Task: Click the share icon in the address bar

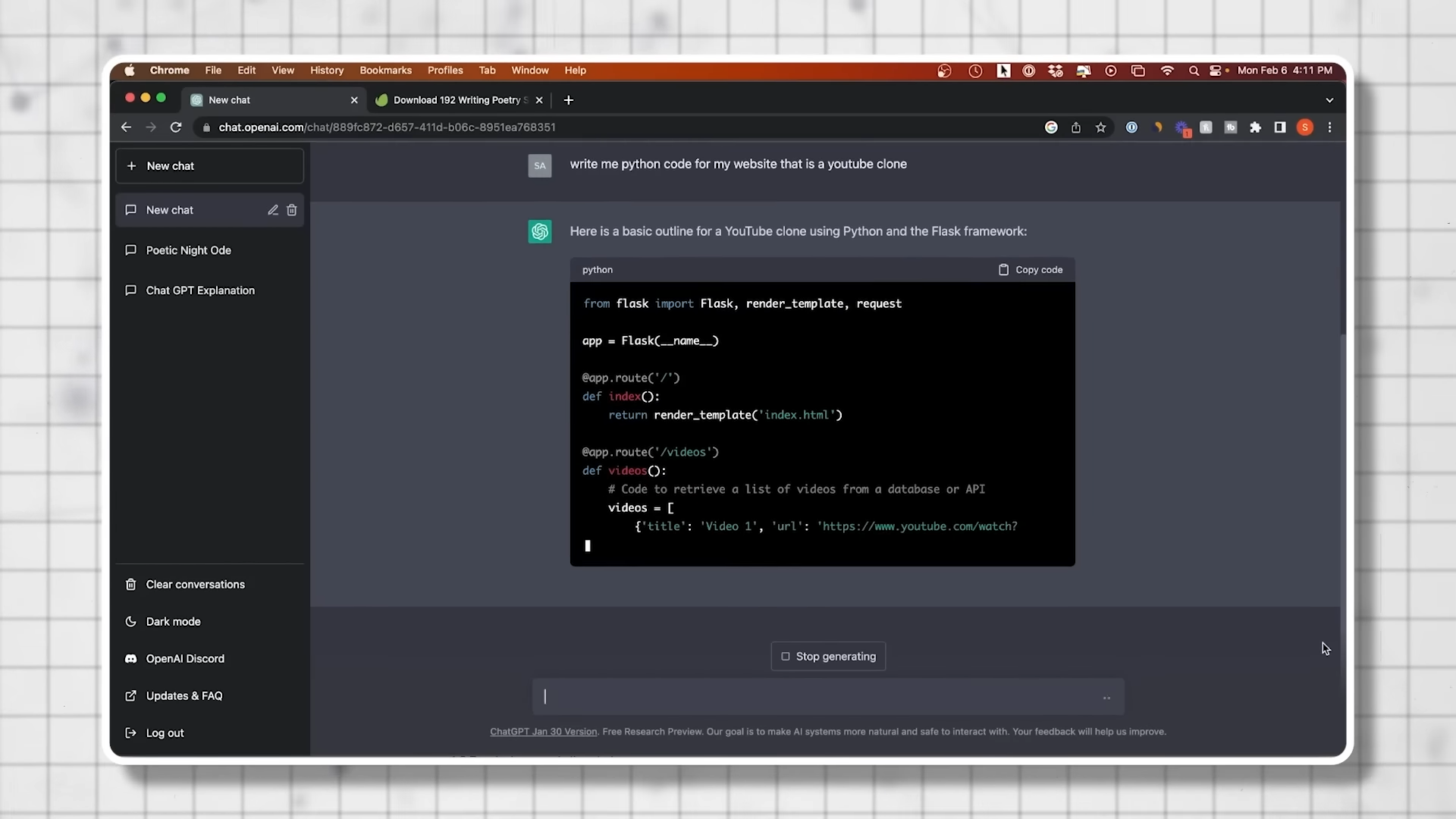Action: click(x=1075, y=127)
